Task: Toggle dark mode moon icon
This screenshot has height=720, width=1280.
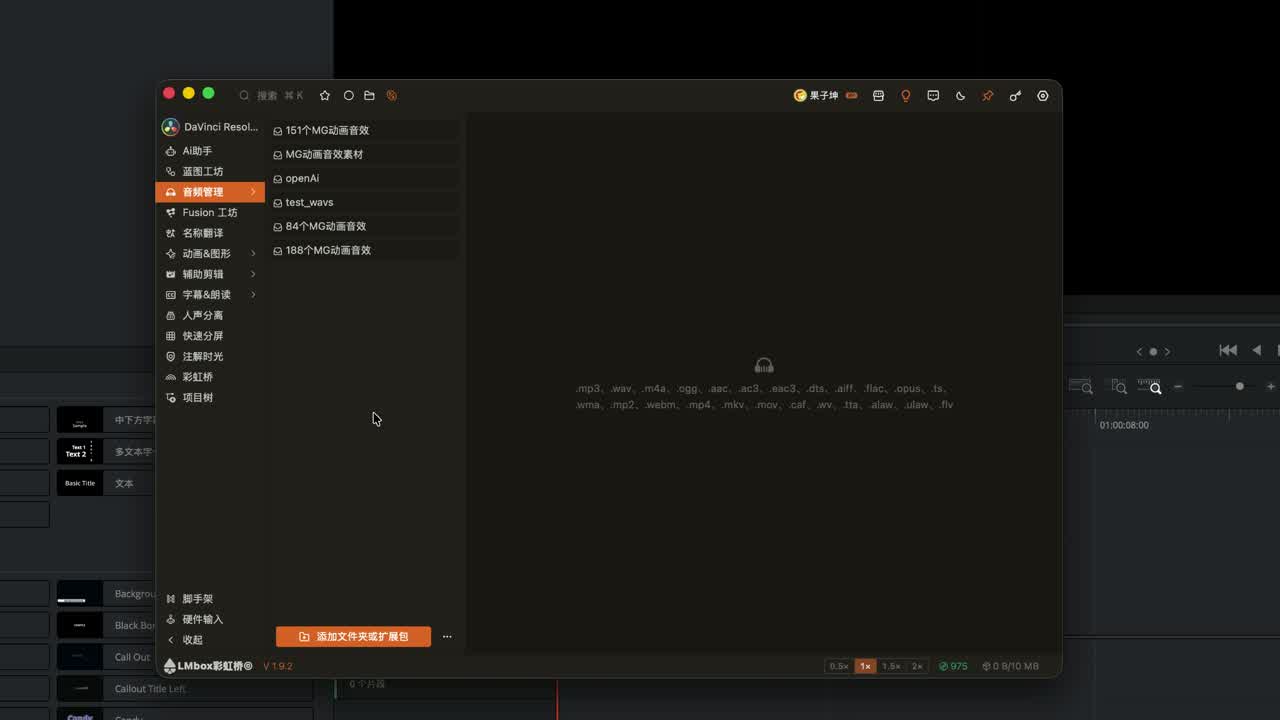Action: (x=960, y=96)
